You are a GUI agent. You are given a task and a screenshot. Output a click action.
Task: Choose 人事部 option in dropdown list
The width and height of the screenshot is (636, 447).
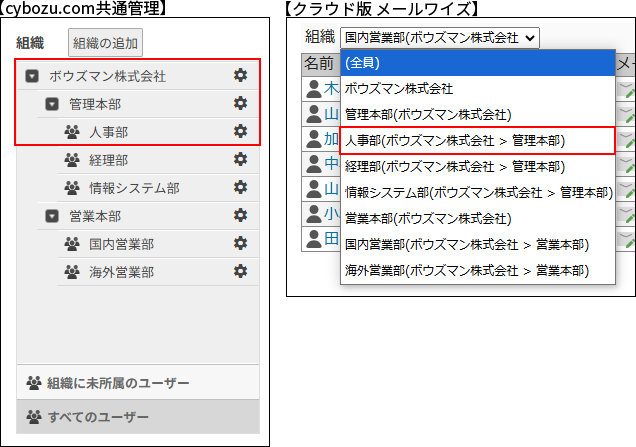[x=477, y=141]
